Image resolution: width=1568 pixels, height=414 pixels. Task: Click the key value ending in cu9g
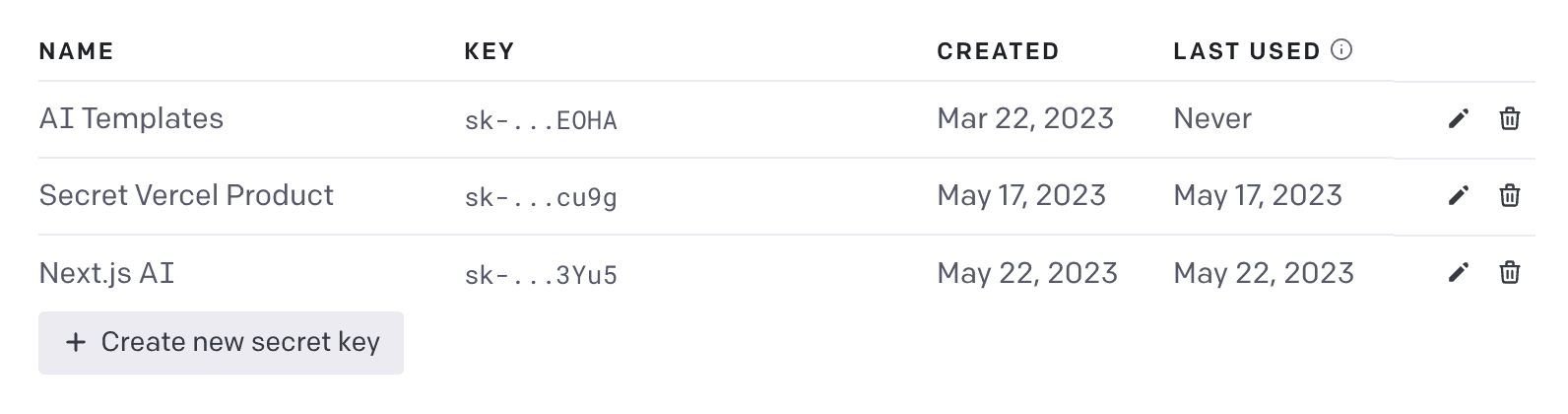coord(541,198)
